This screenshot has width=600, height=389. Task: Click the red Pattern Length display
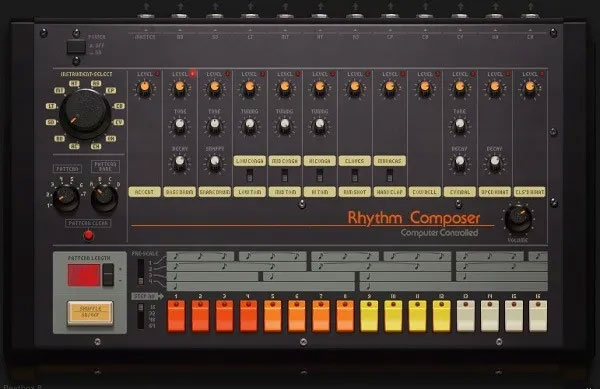point(84,275)
